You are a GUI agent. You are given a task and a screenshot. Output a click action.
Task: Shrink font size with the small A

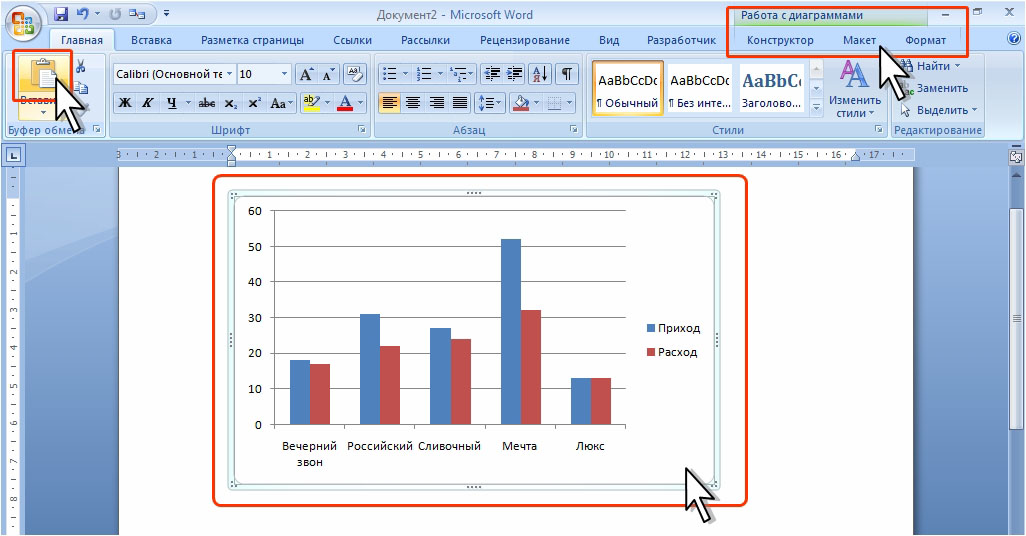[328, 74]
